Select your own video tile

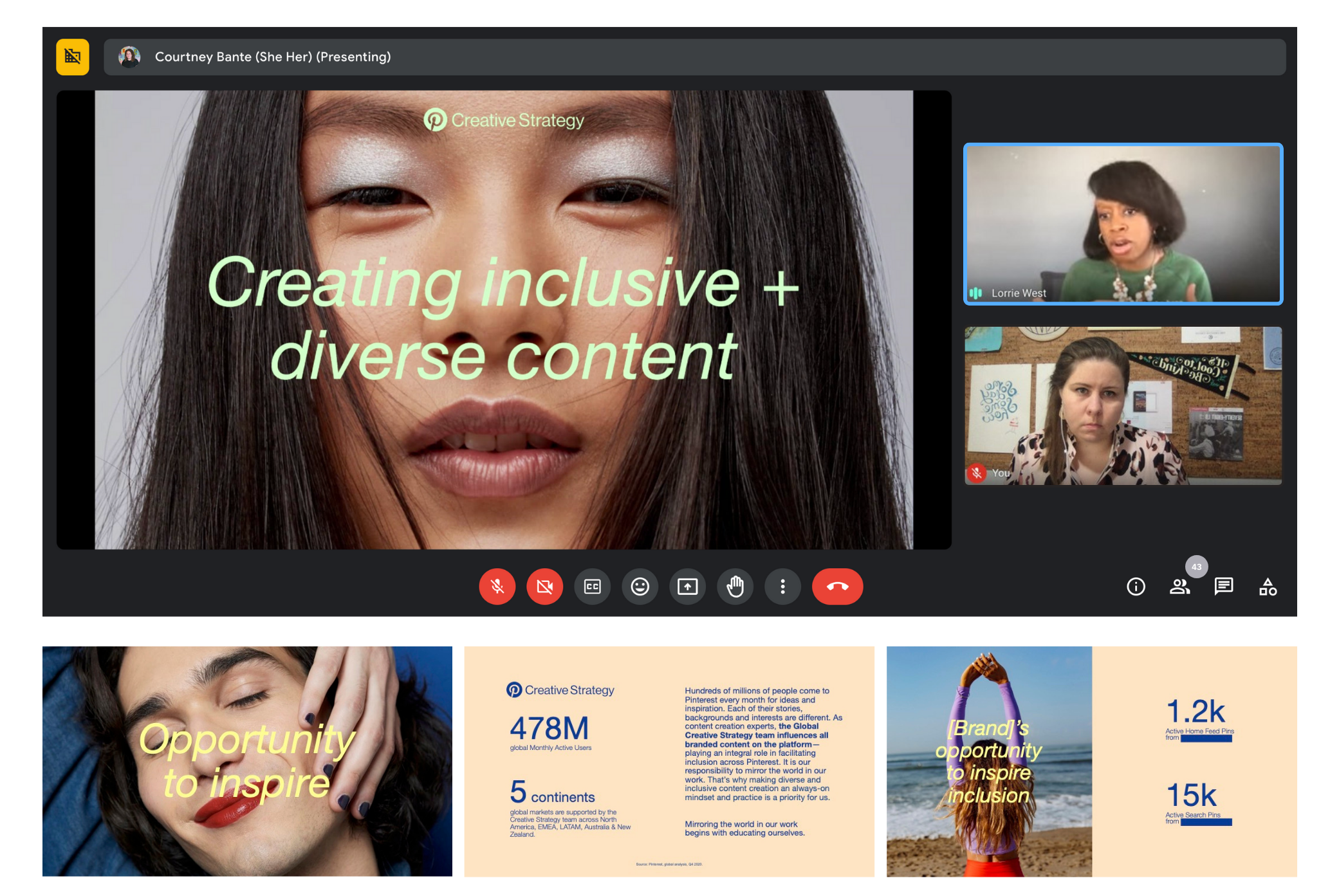click(x=1123, y=405)
